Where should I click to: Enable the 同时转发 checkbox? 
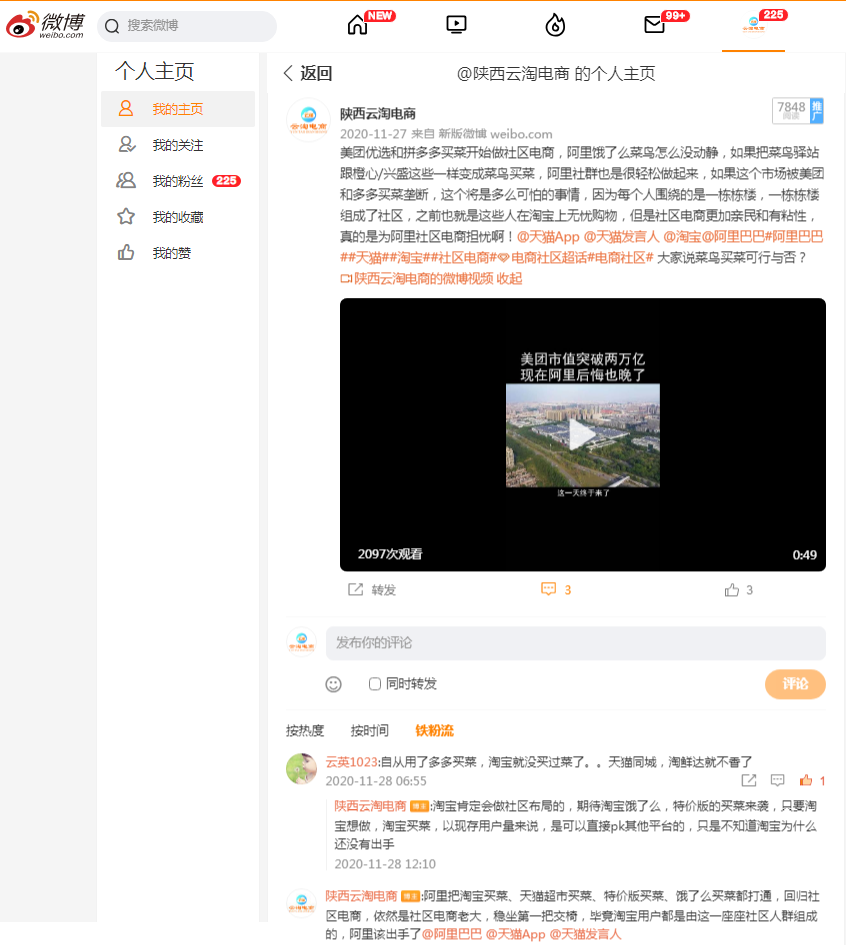pos(375,683)
